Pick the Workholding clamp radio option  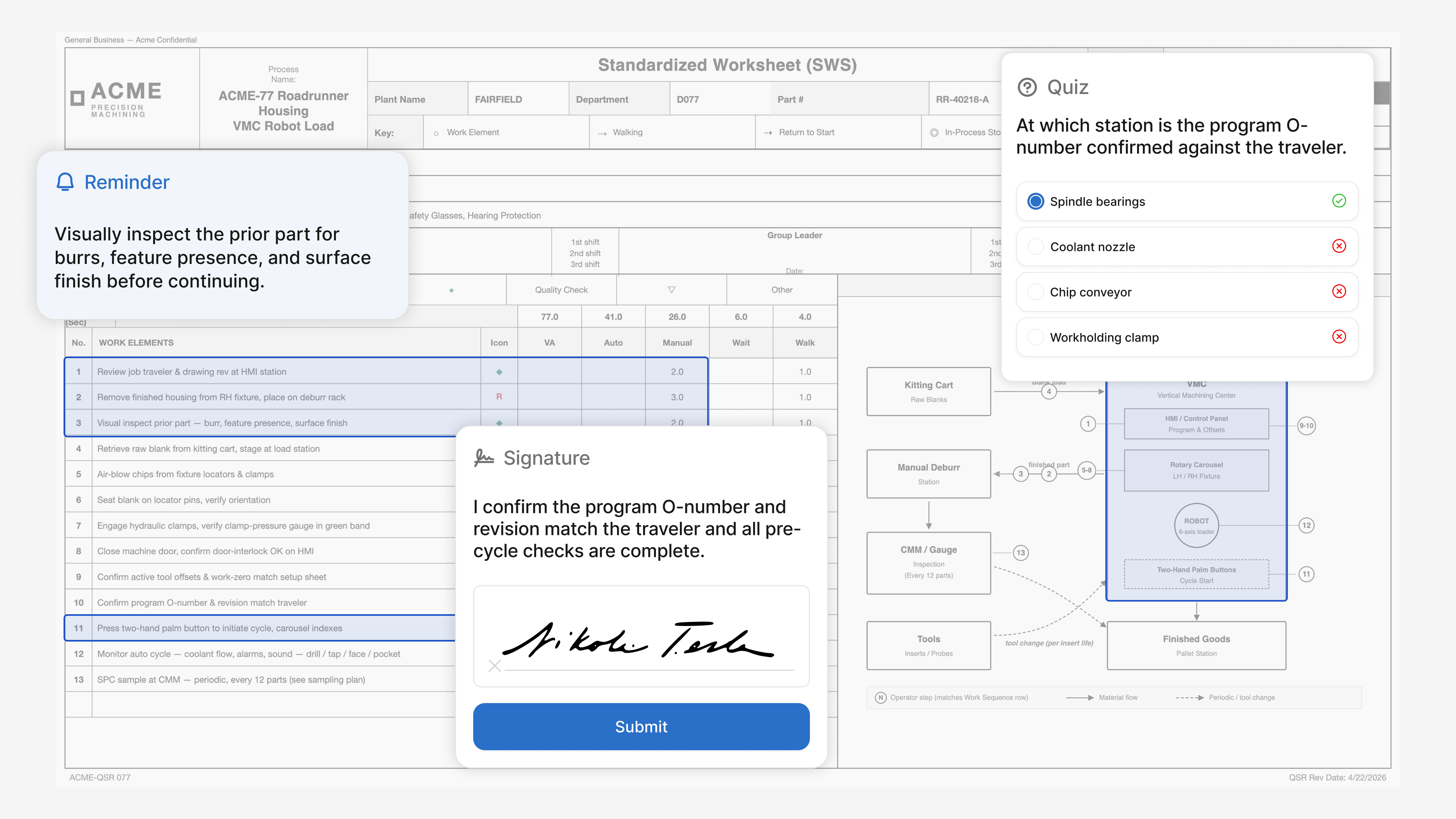click(x=1036, y=337)
